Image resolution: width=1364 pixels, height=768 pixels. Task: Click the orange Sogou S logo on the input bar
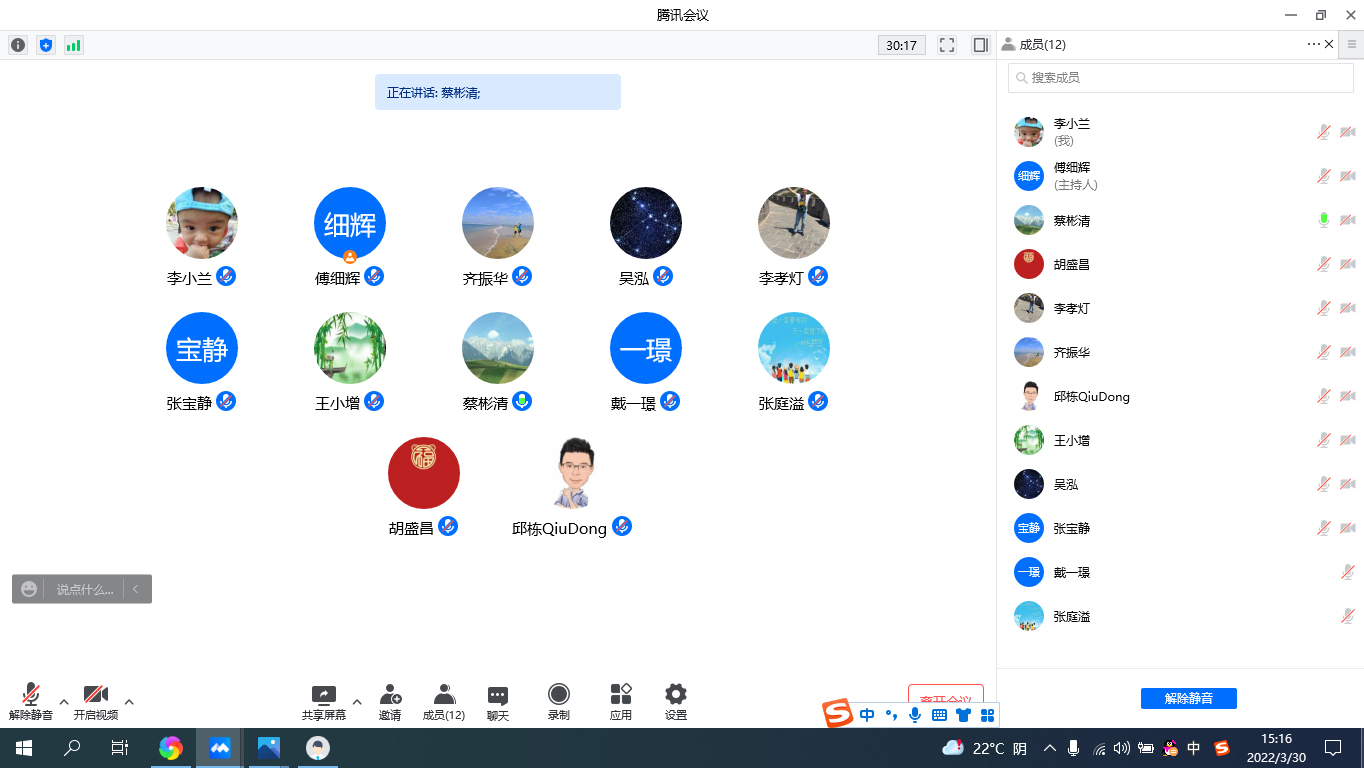pyautogui.click(x=838, y=714)
